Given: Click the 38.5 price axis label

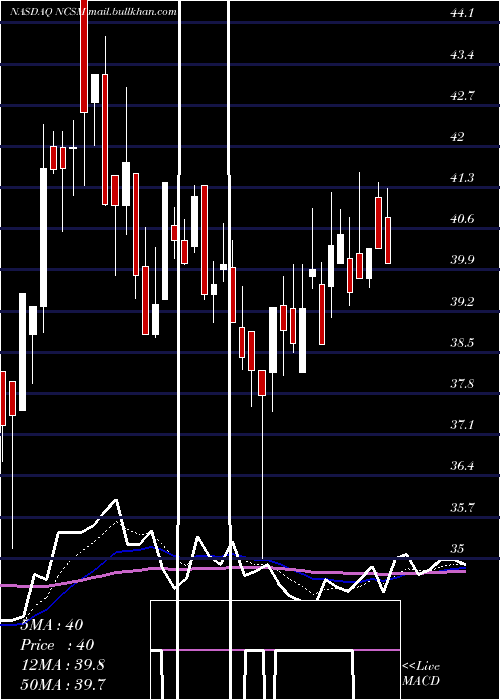Looking at the screenshot, I should 462,343.
